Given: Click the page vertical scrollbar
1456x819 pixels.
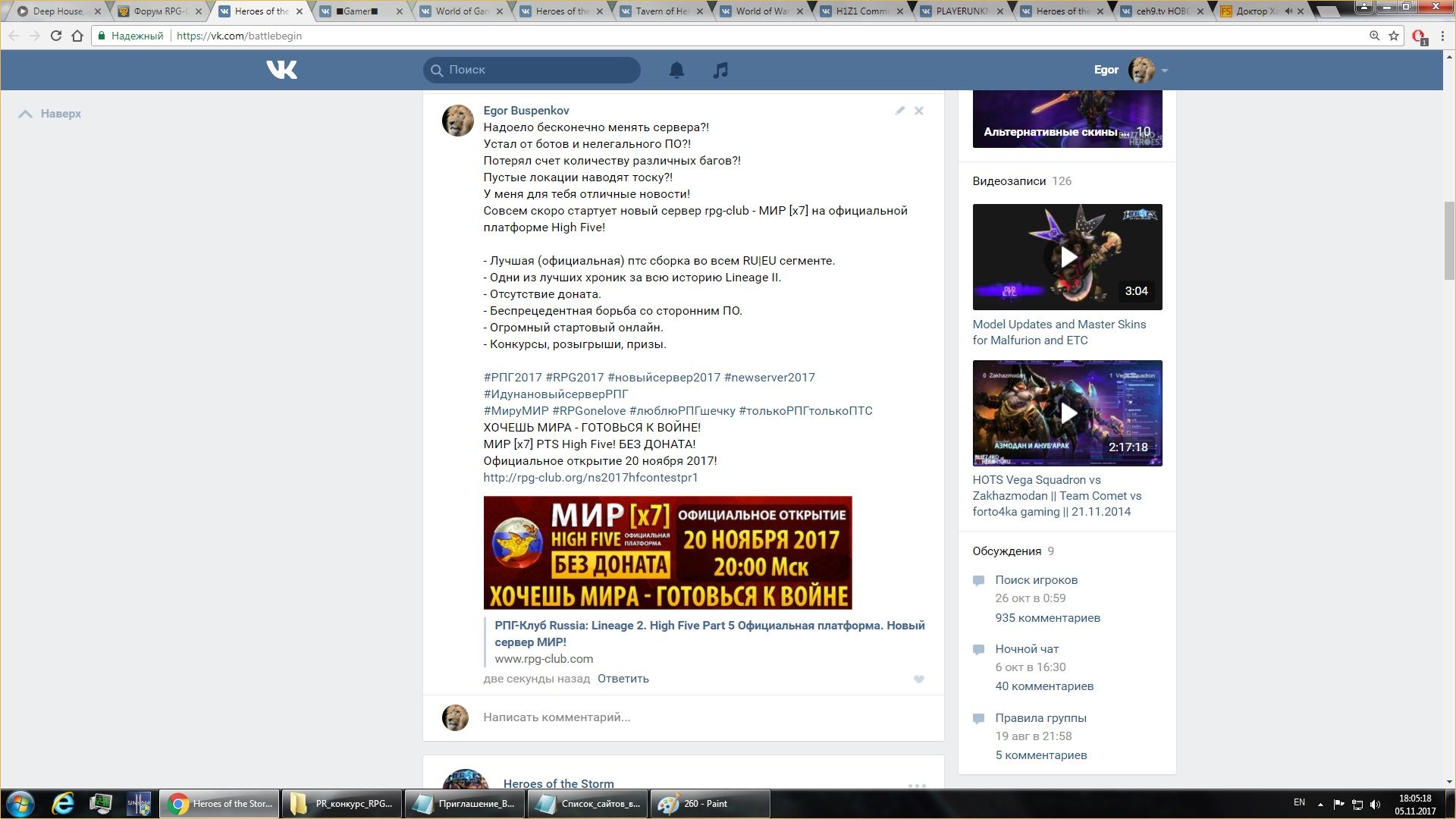Looking at the screenshot, I should [1449, 240].
